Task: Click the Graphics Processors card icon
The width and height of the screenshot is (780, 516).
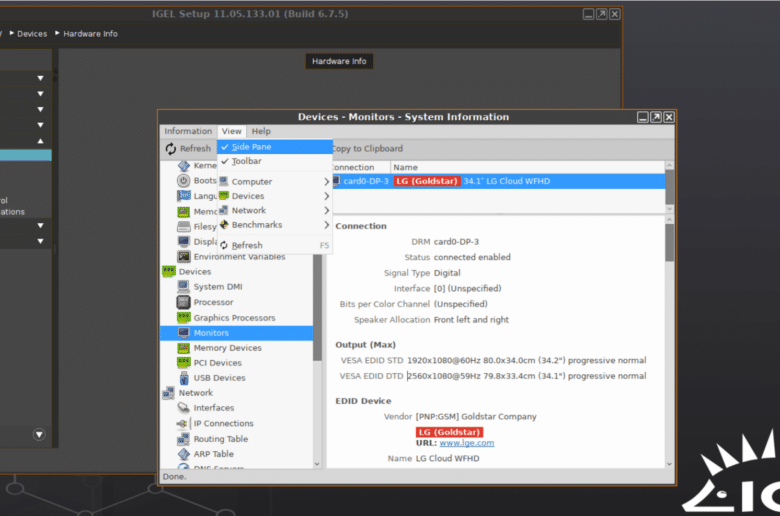Action: 184,317
